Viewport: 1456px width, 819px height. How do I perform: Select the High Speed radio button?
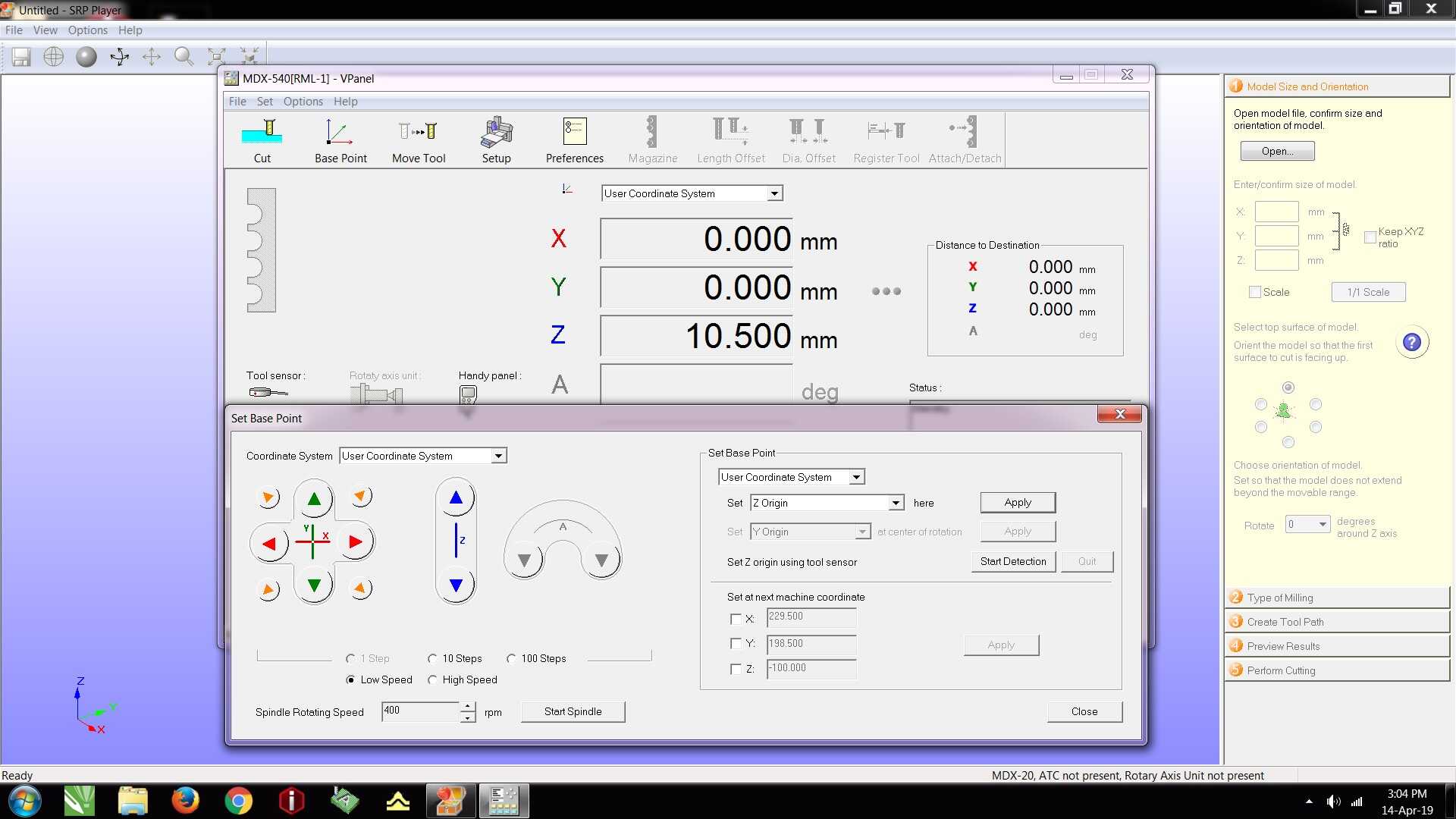click(432, 680)
